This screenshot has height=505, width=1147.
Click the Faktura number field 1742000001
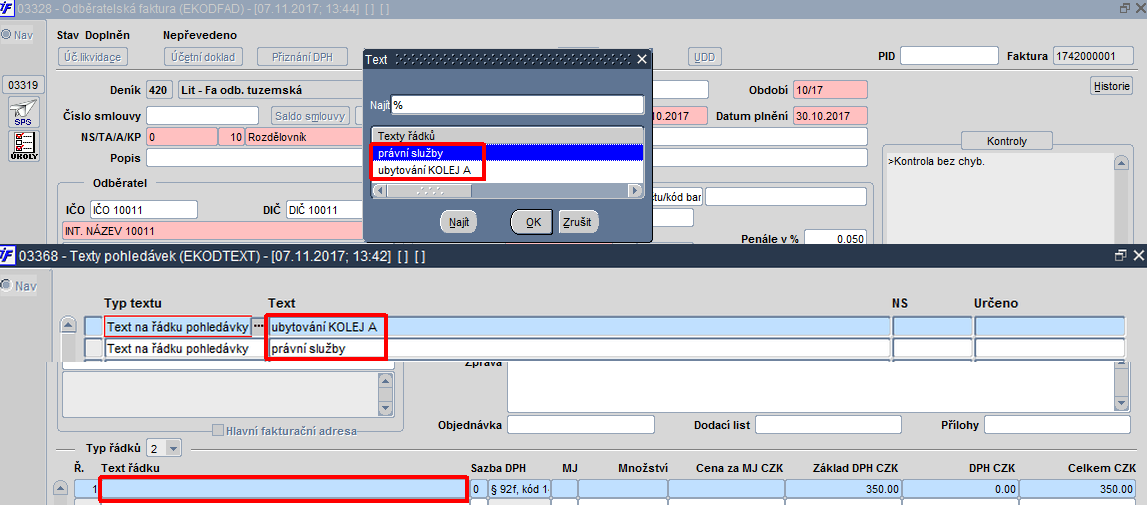(x=1092, y=56)
